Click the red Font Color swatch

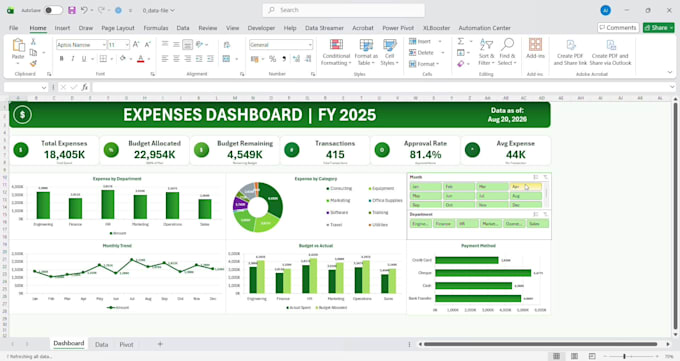click(141, 59)
